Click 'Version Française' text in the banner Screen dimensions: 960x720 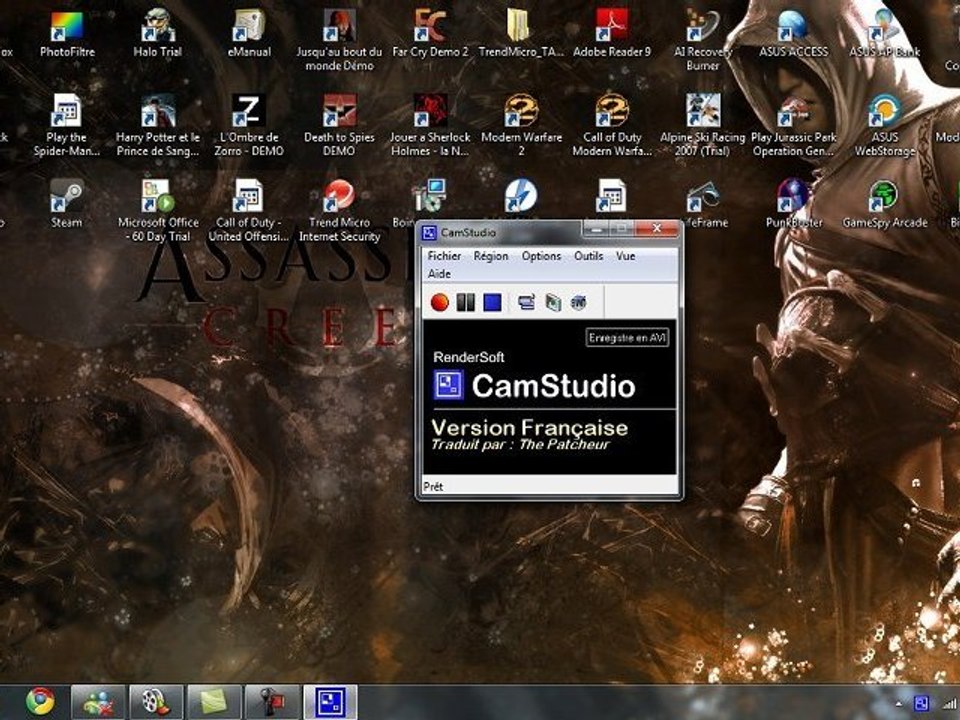530,427
